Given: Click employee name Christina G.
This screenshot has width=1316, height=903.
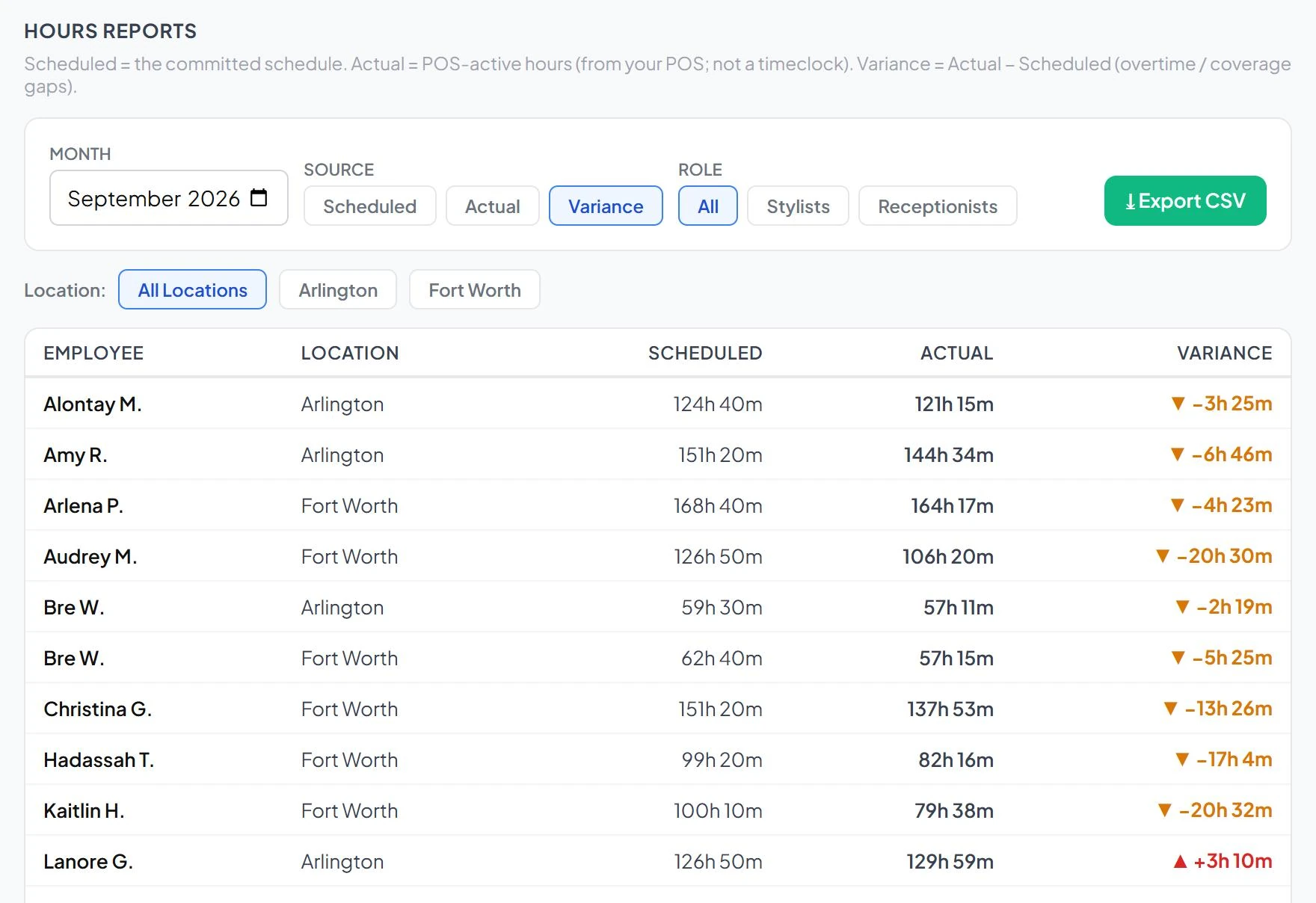Looking at the screenshot, I should [98, 709].
